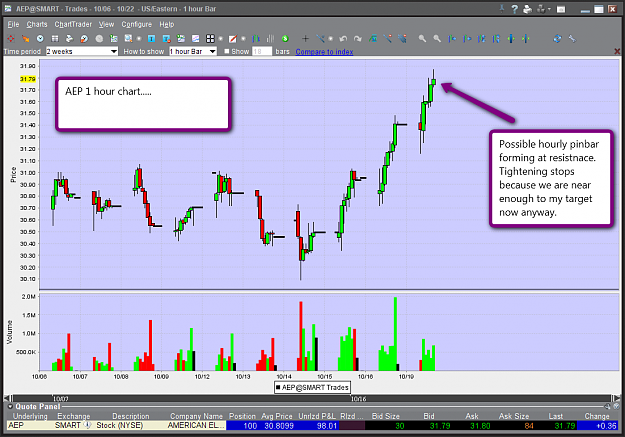This screenshot has width=625, height=437.
Task: Open the title bar layout dropdown arrow
Action: click(549, 9)
